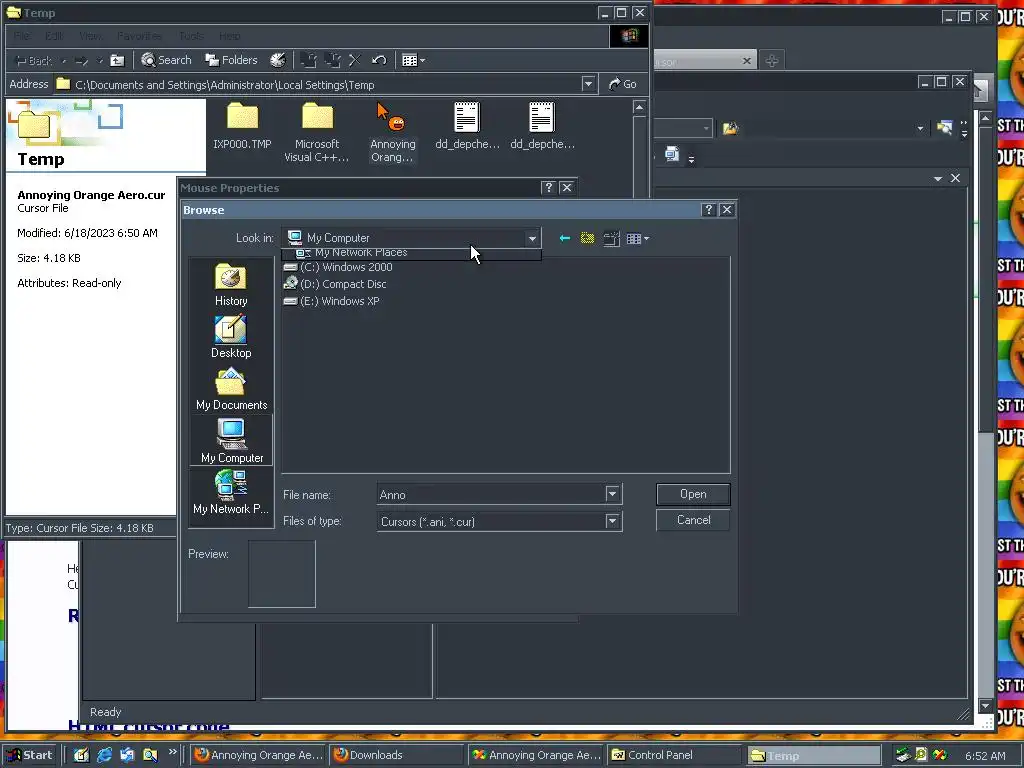Open Tools menu in Temp window
The width and height of the screenshot is (1024, 768).
(x=191, y=36)
